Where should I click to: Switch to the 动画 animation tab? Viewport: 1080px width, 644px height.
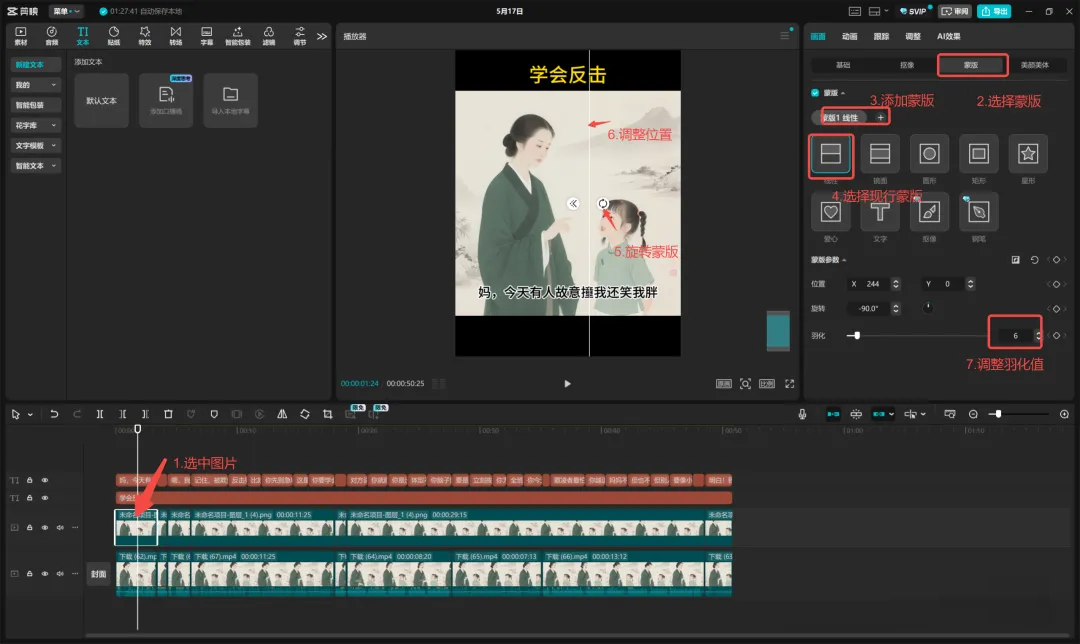850,37
